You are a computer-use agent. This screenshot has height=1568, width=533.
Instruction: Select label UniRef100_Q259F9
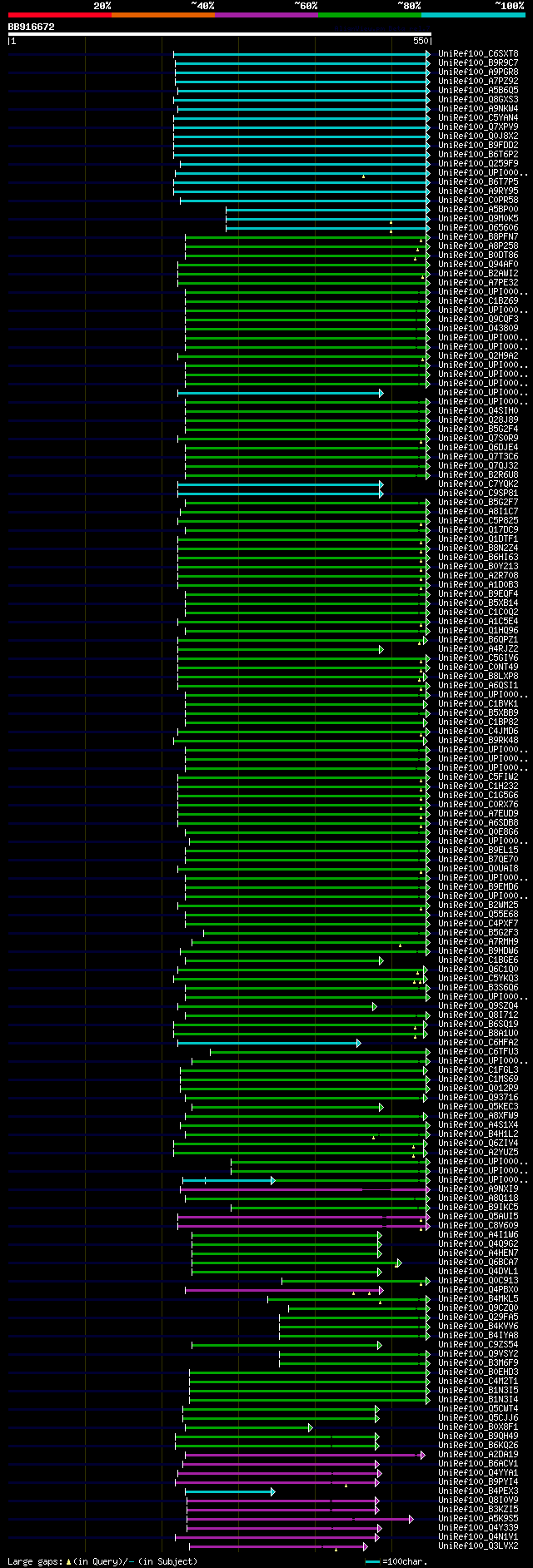478,163
